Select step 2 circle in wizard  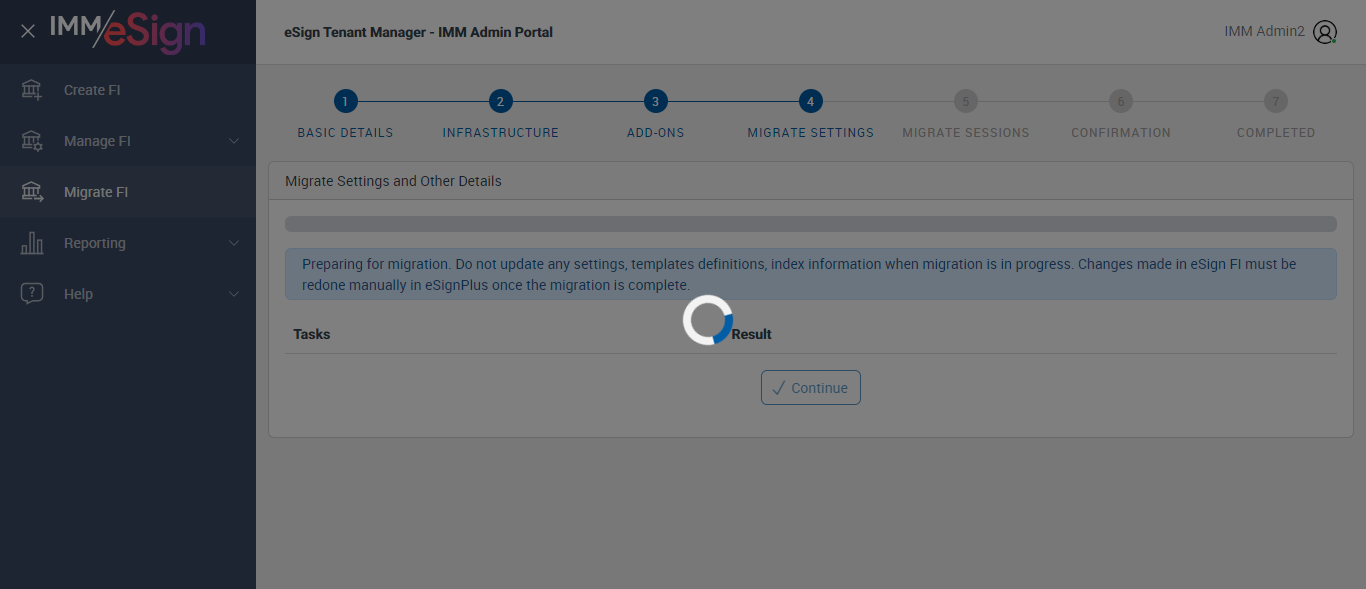[501, 101]
